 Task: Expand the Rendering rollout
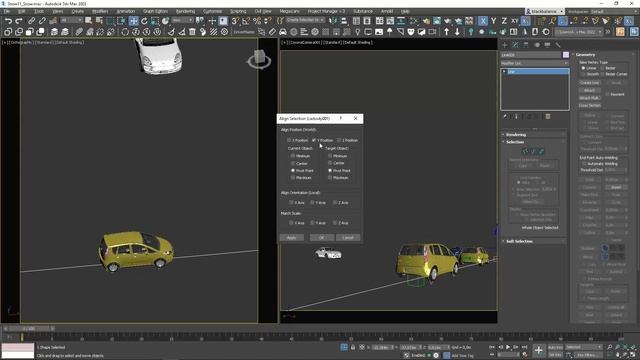[533, 135]
